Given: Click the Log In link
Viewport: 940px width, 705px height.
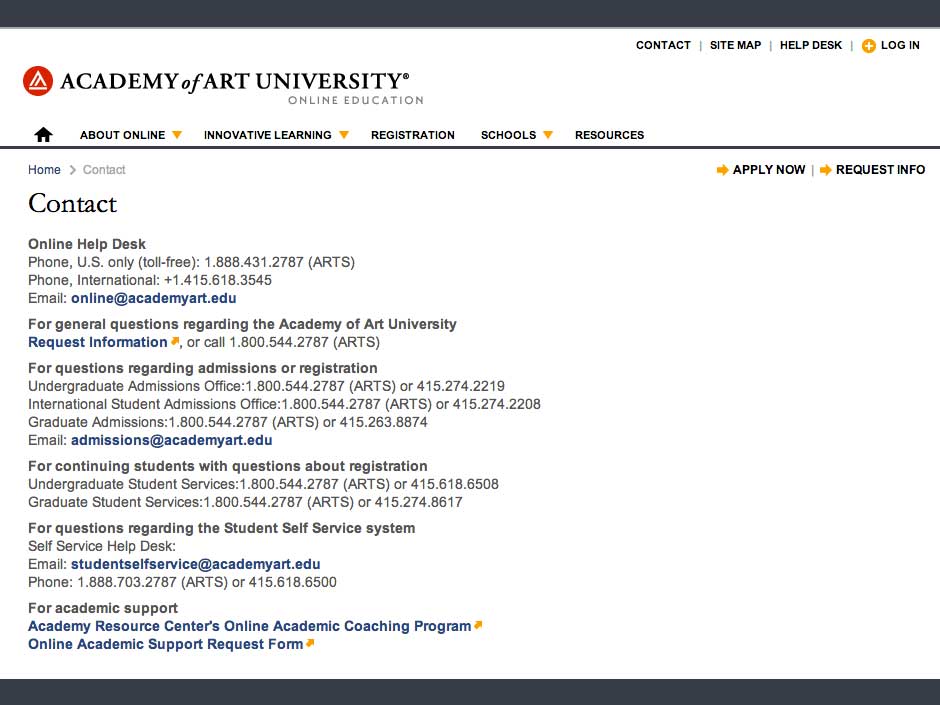Looking at the screenshot, I should coord(900,46).
